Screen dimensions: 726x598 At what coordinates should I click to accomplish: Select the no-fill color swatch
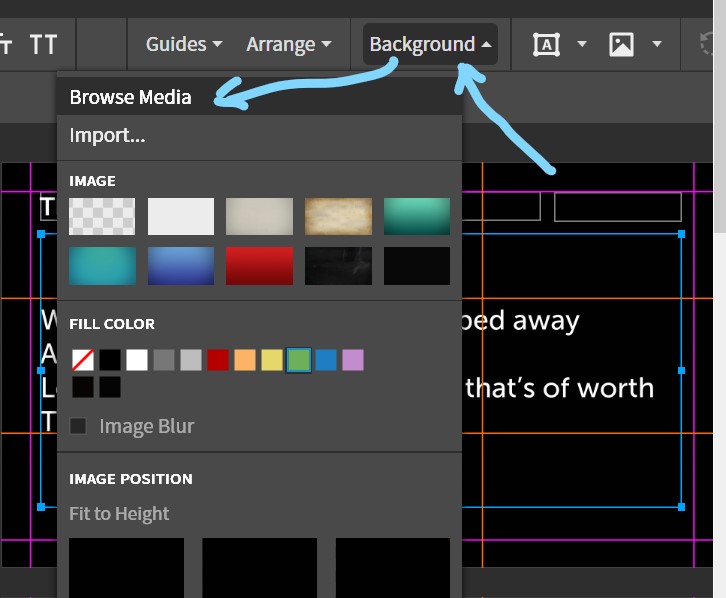(83, 360)
